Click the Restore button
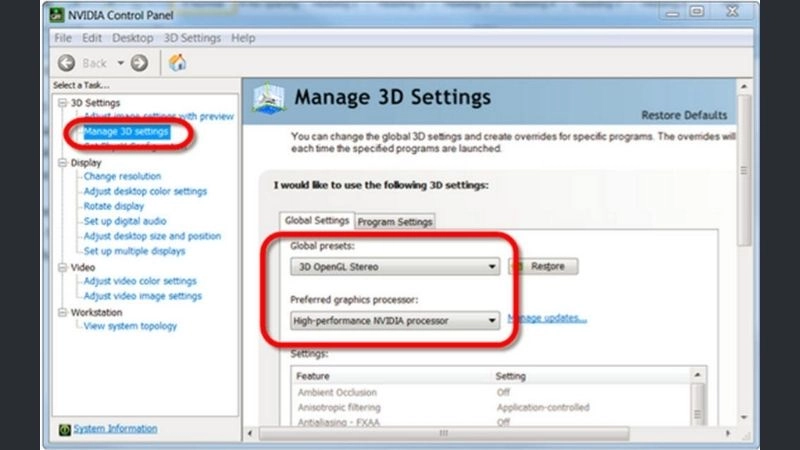Screen dimensions: 800x450 [543, 266]
